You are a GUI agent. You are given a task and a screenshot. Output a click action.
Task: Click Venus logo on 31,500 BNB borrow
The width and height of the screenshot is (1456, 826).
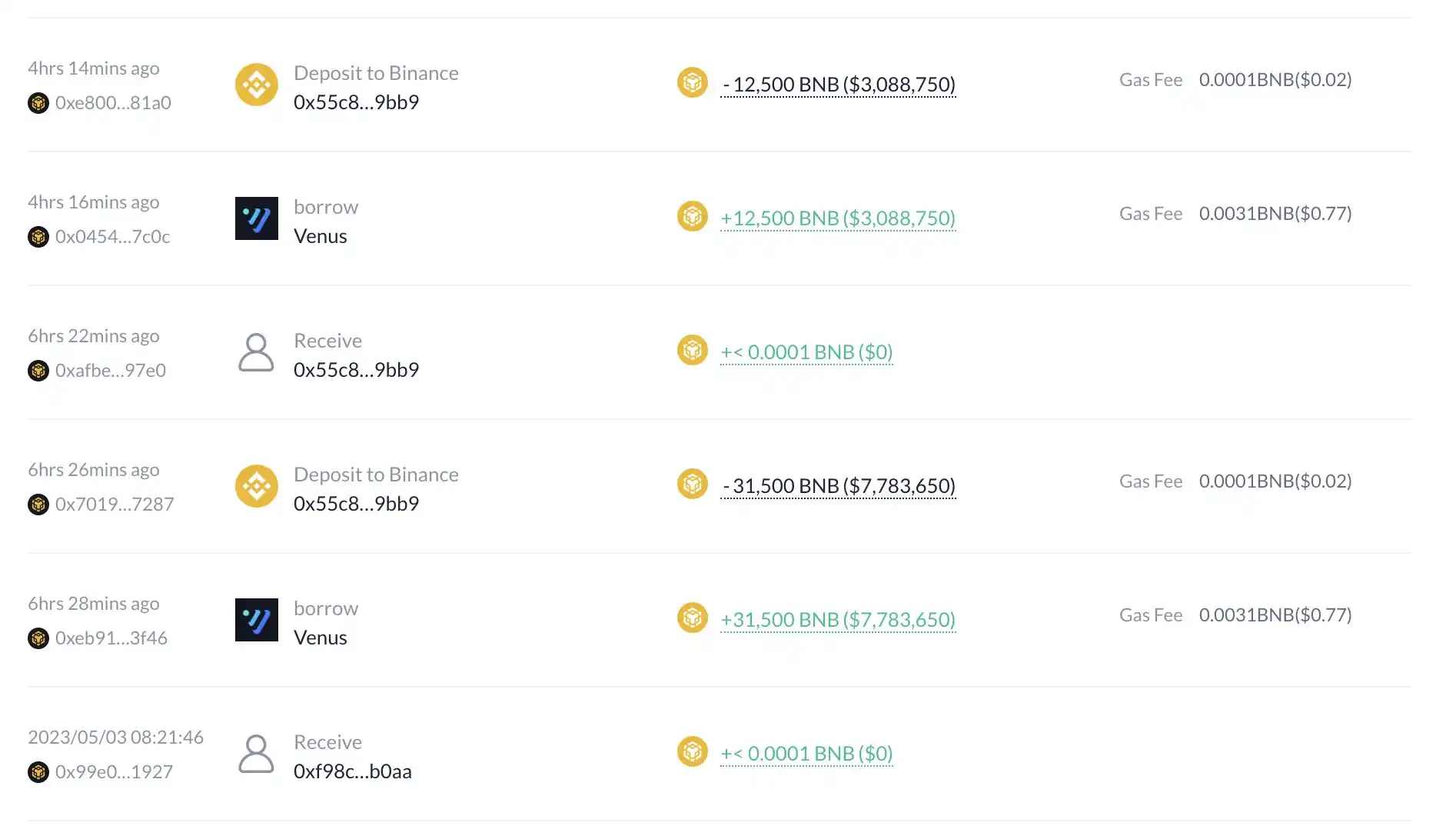(x=256, y=620)
